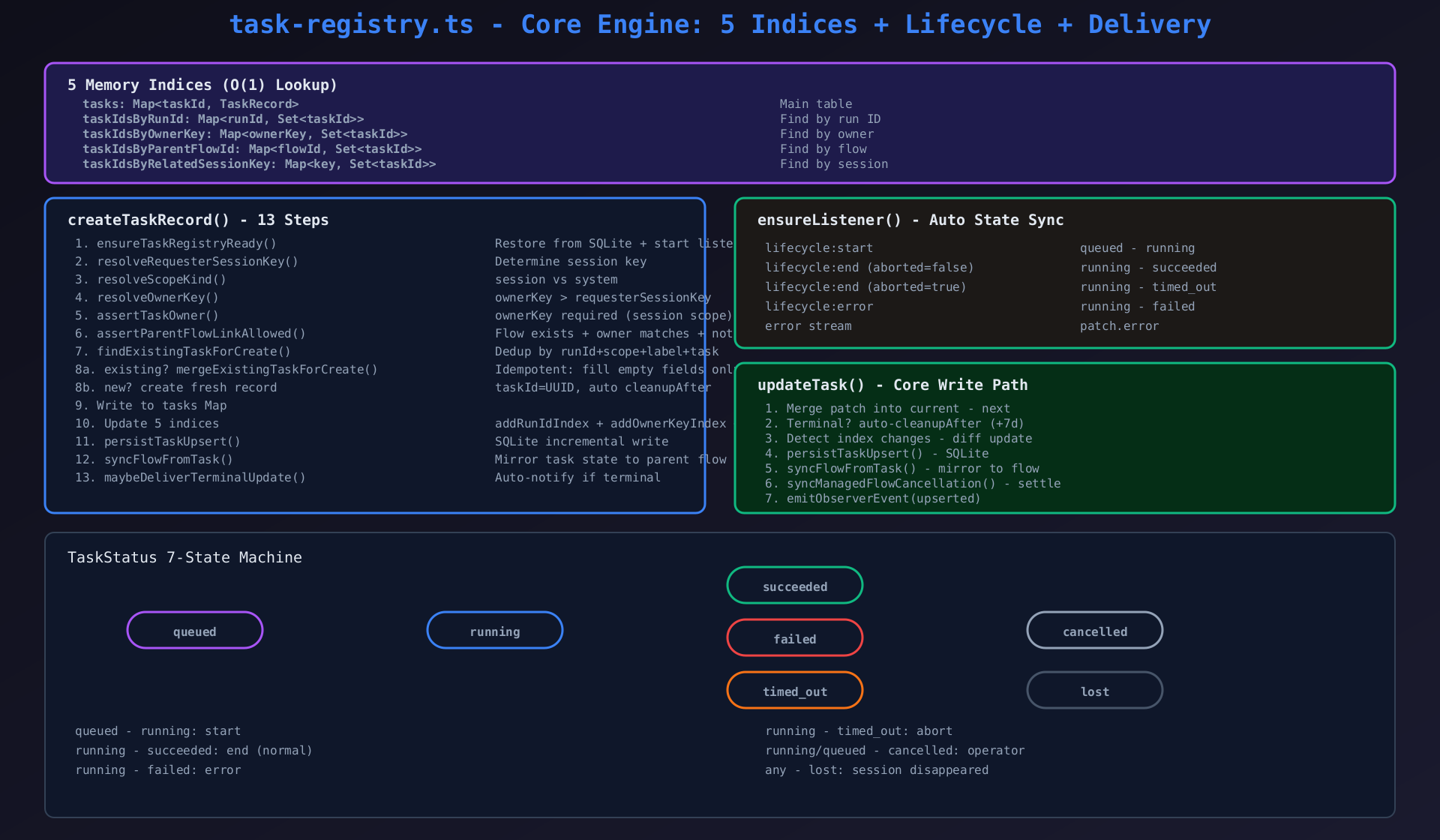Click the 5 Memory Indices heading
Viewport: 1440px width, 840px height.
(x=202, y=85)
